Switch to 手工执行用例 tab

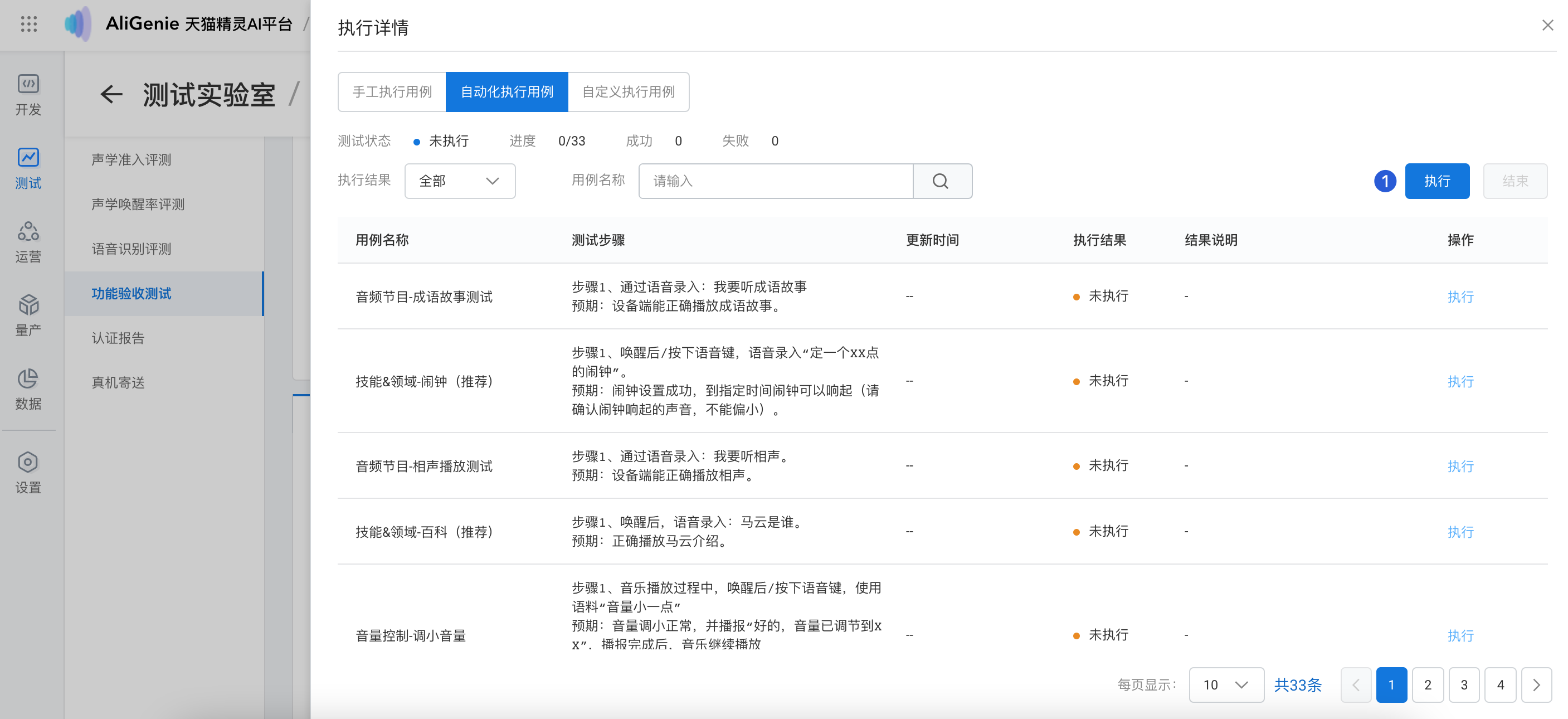point(392,92)
